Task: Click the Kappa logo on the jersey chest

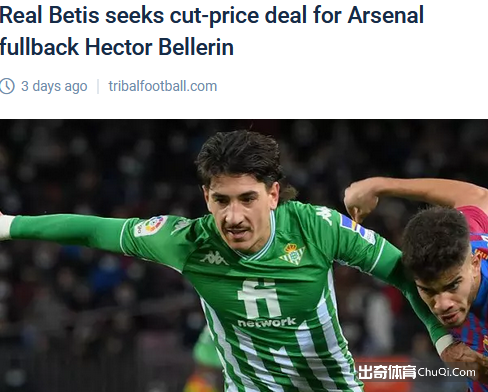Action: [214, 258]
